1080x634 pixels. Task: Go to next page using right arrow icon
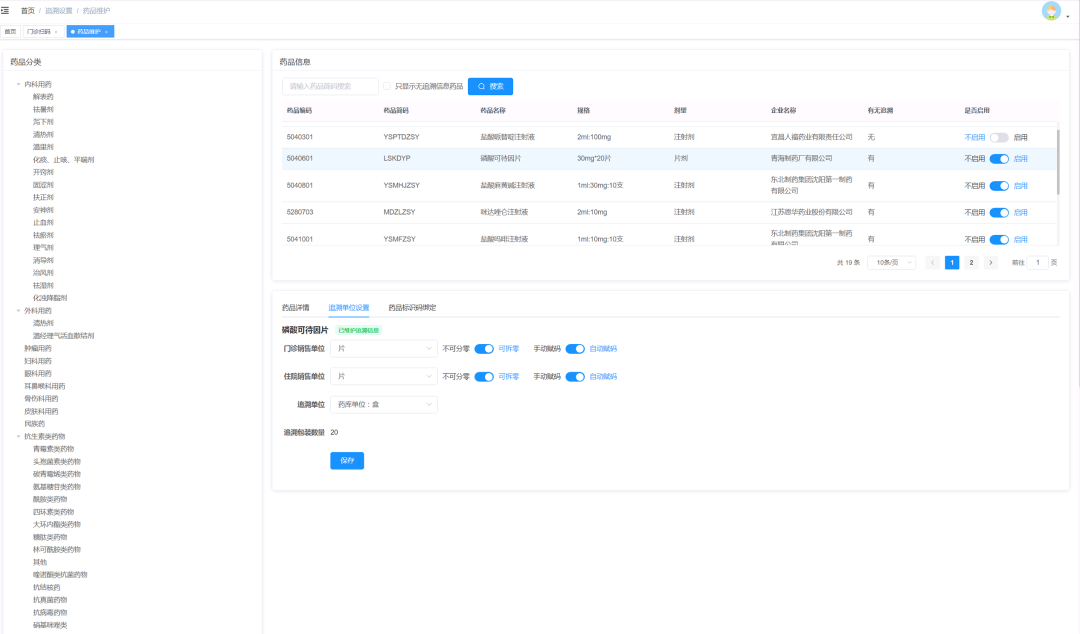990,262
